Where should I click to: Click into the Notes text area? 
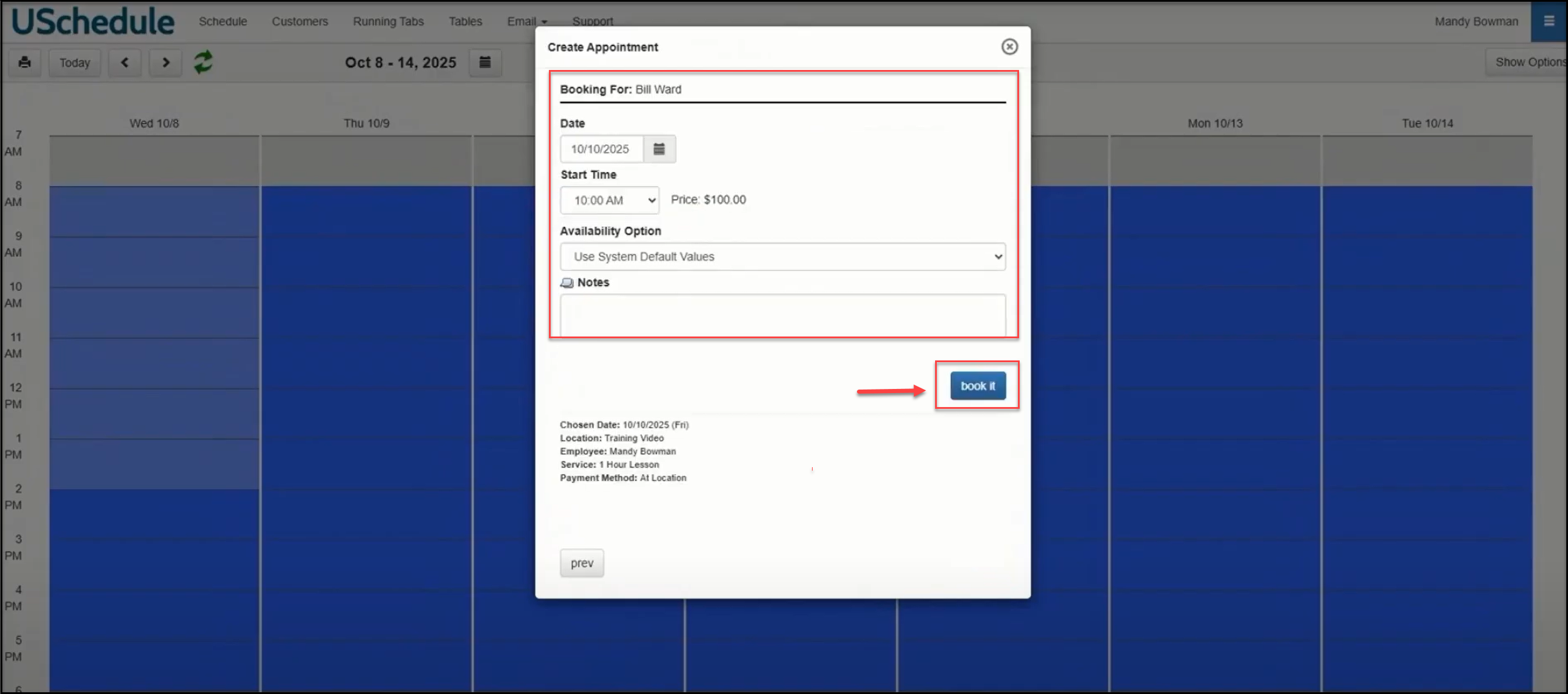pyautogui.click(x=782, y=316)
